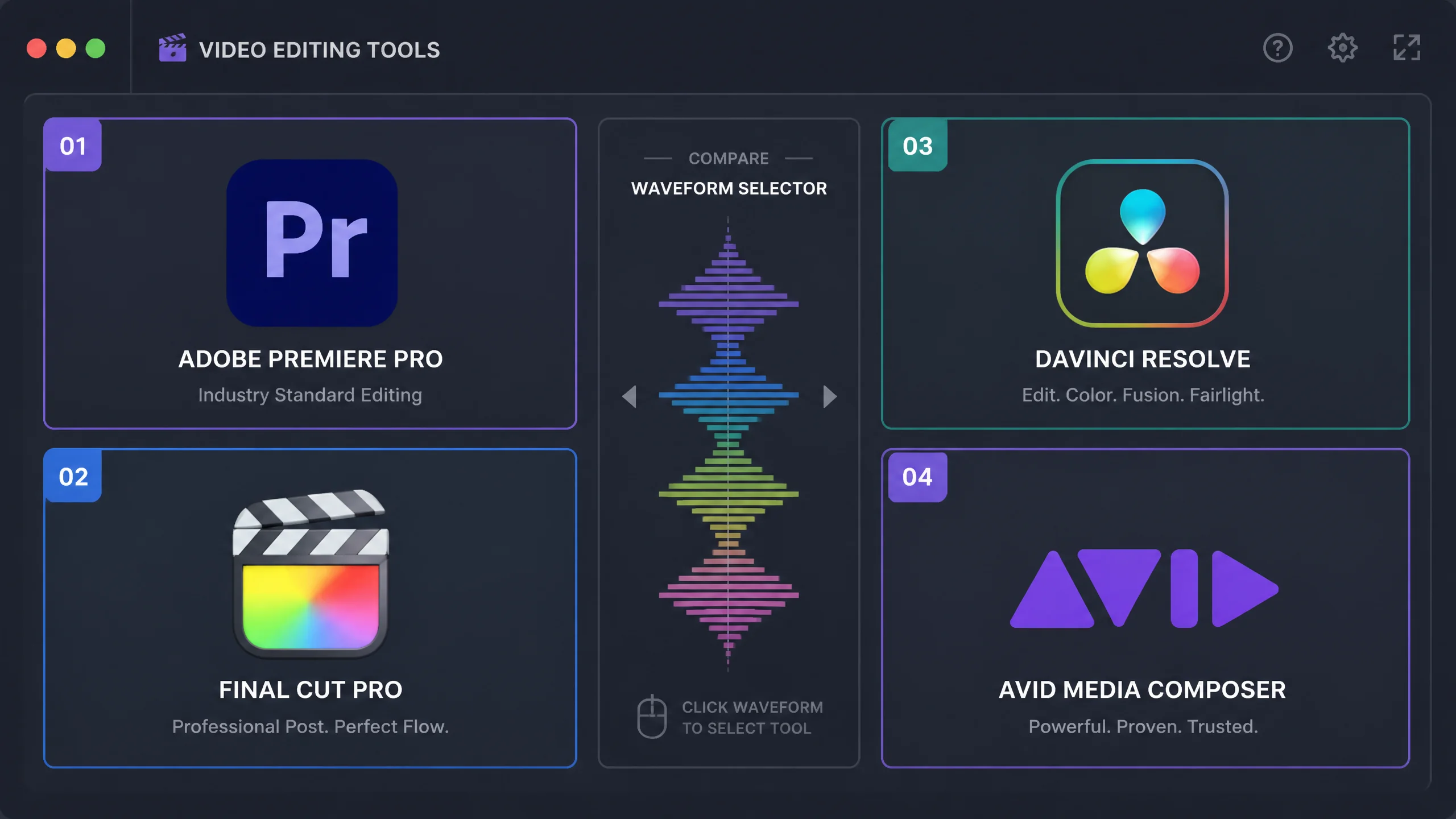This screenshot has height=819, width=1456.
Task: Click the fullscreen expand arrows icon
Action: point(1407,48)
